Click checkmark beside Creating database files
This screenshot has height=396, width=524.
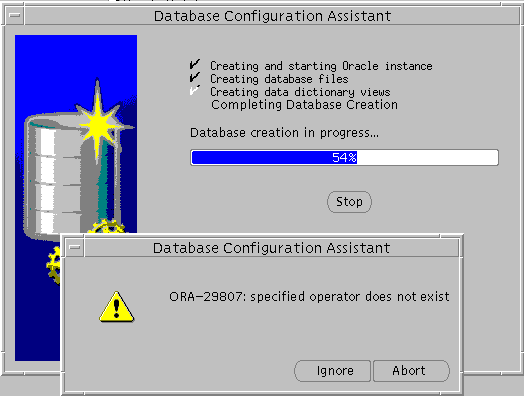195,77
